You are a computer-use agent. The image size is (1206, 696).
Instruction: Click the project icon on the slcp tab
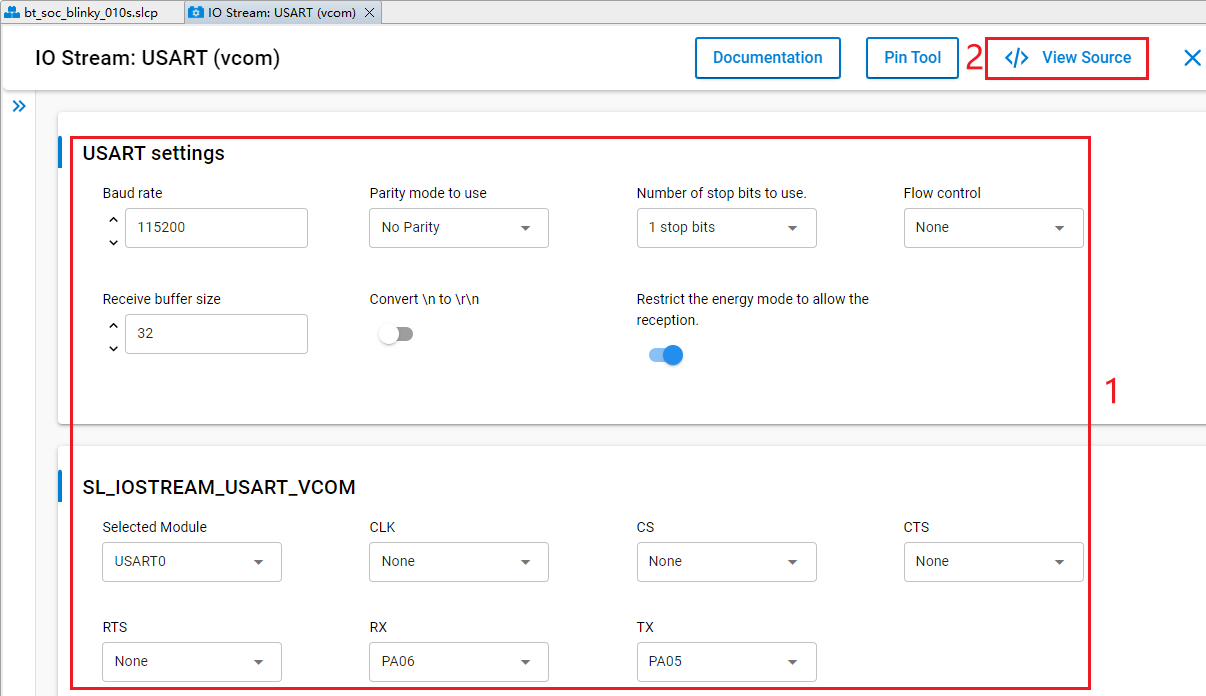click(14, 13)
